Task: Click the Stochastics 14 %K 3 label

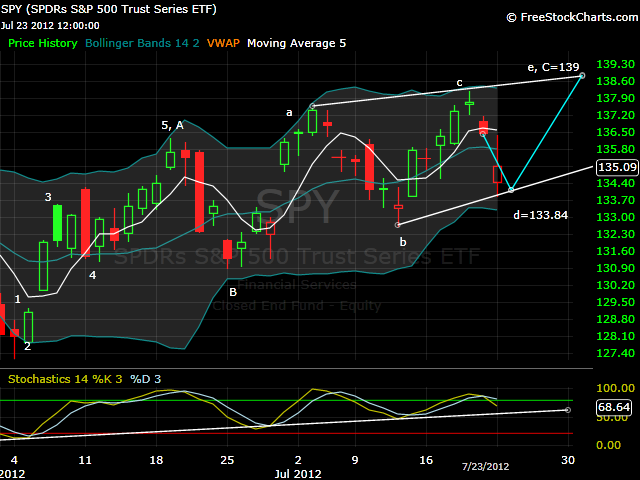Action: pos(65,379)
